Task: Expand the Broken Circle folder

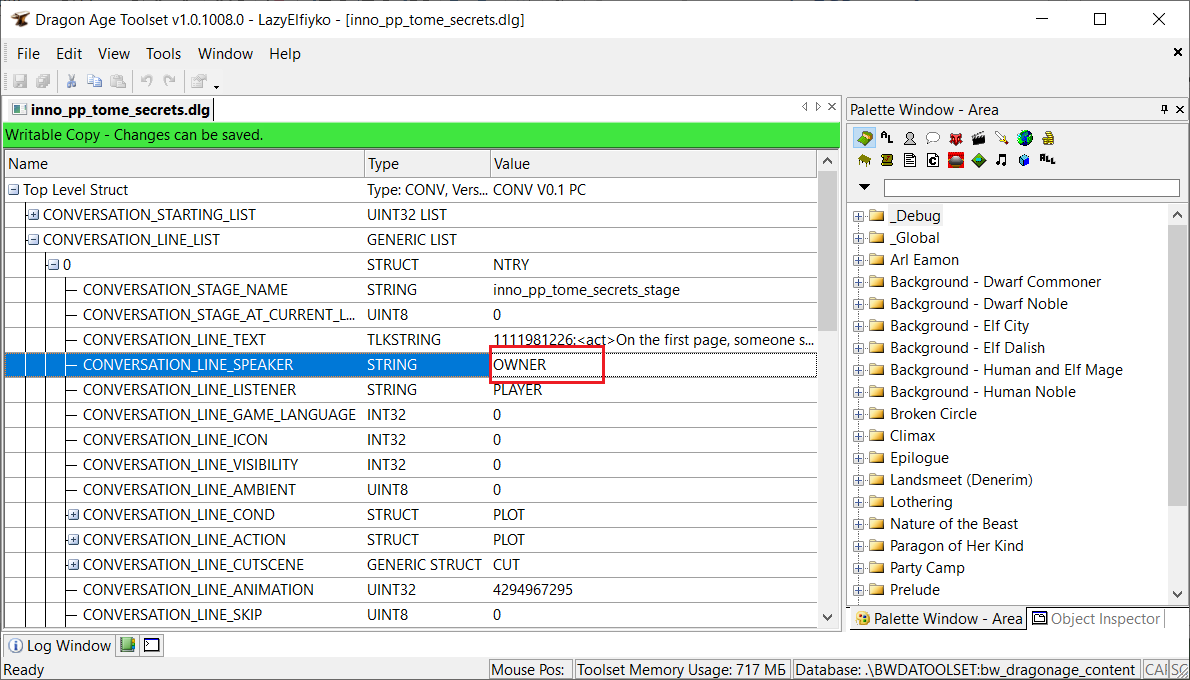Action: [x=858, y=414]
